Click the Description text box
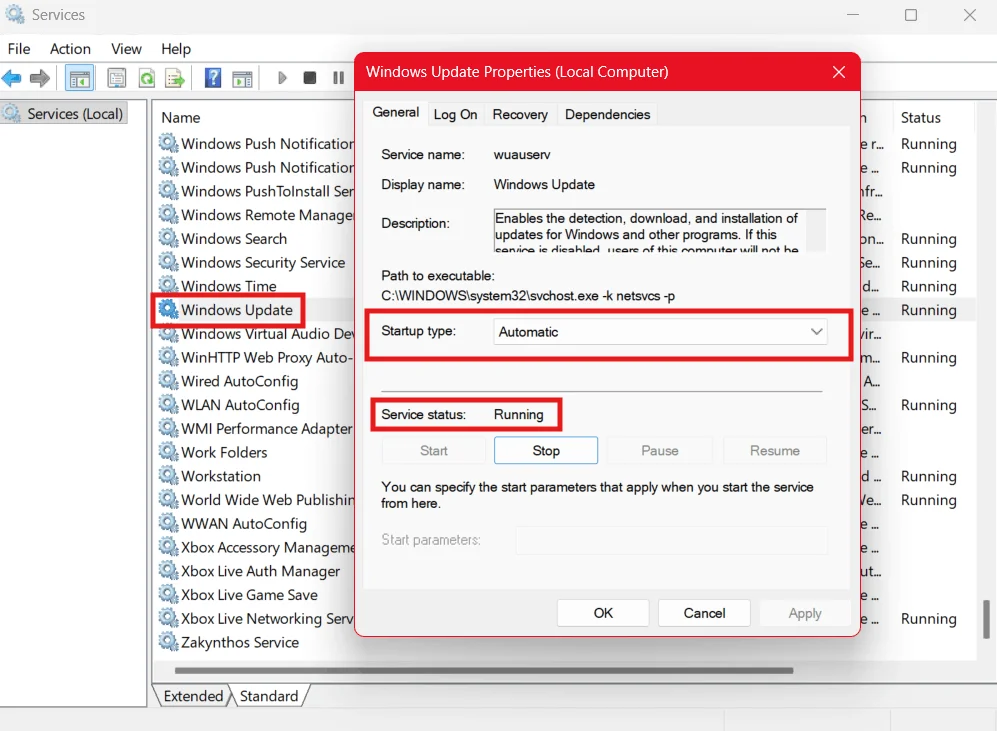 (659, 230)
